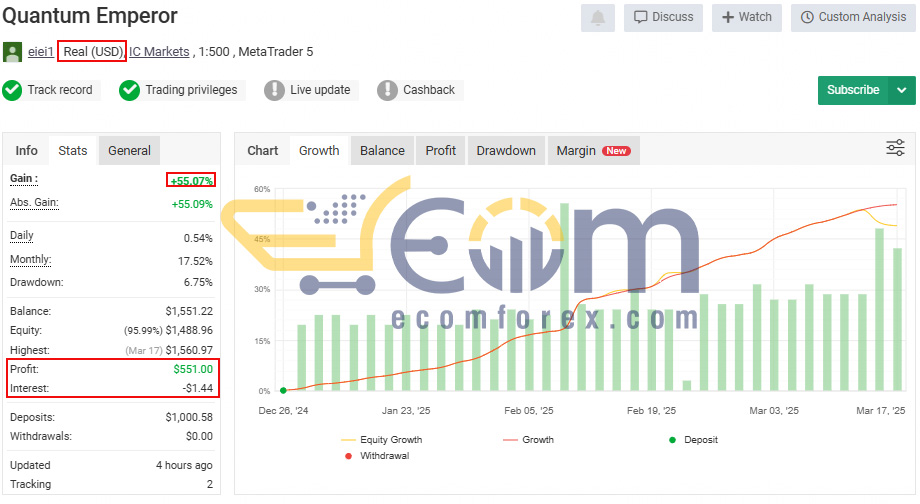Select the Margin chart tab

[593, 151]
